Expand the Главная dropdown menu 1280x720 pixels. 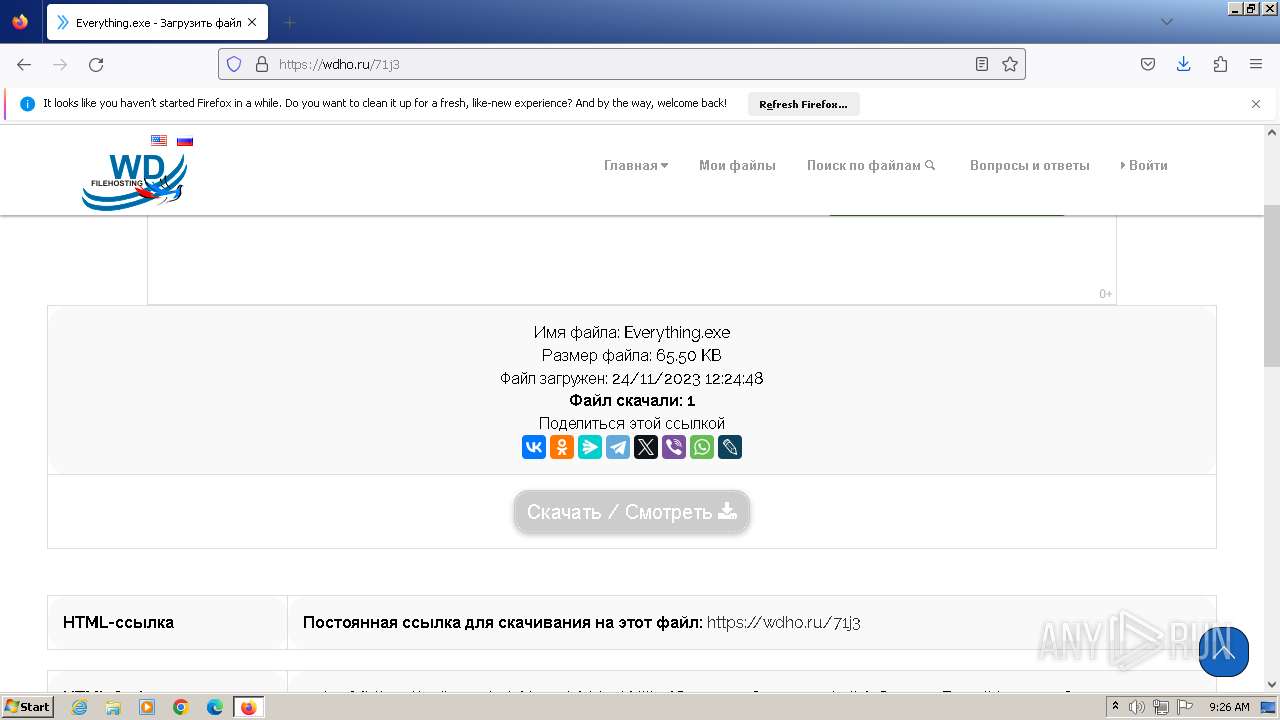tap(636, 165)
